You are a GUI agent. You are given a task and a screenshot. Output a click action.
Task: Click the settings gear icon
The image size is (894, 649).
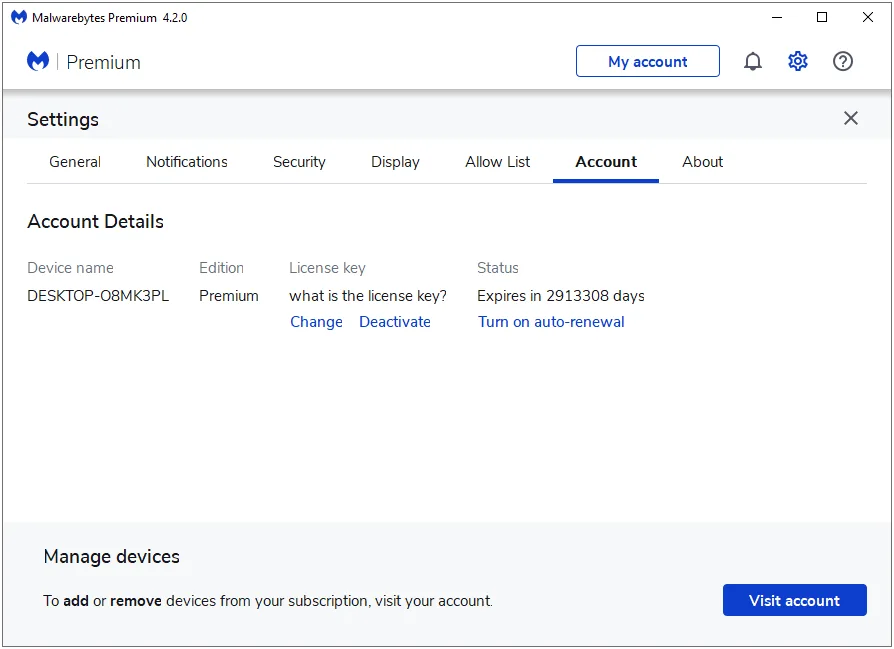tap(798, 61)
